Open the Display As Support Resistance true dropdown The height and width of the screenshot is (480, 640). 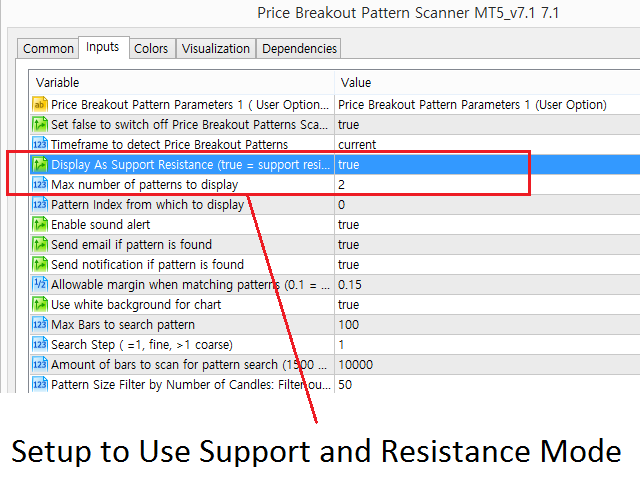[487, 164]
